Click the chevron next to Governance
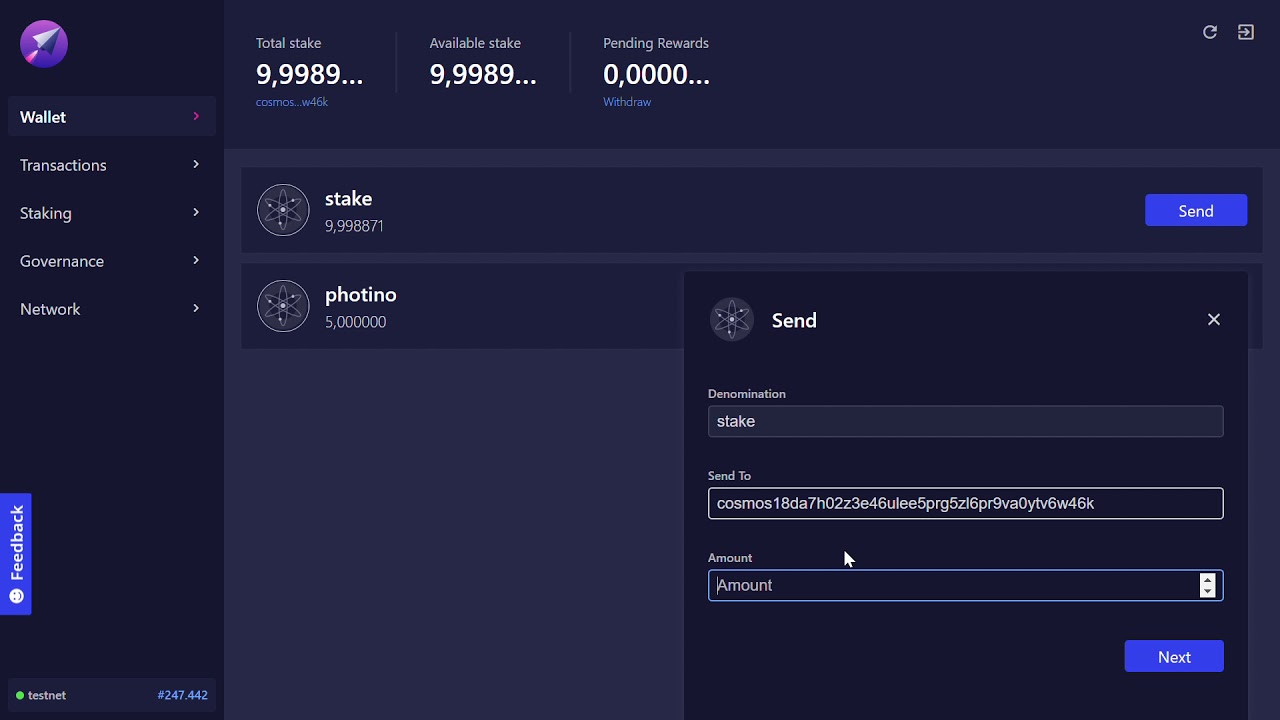1280x720 pixels. pos(196,260)
